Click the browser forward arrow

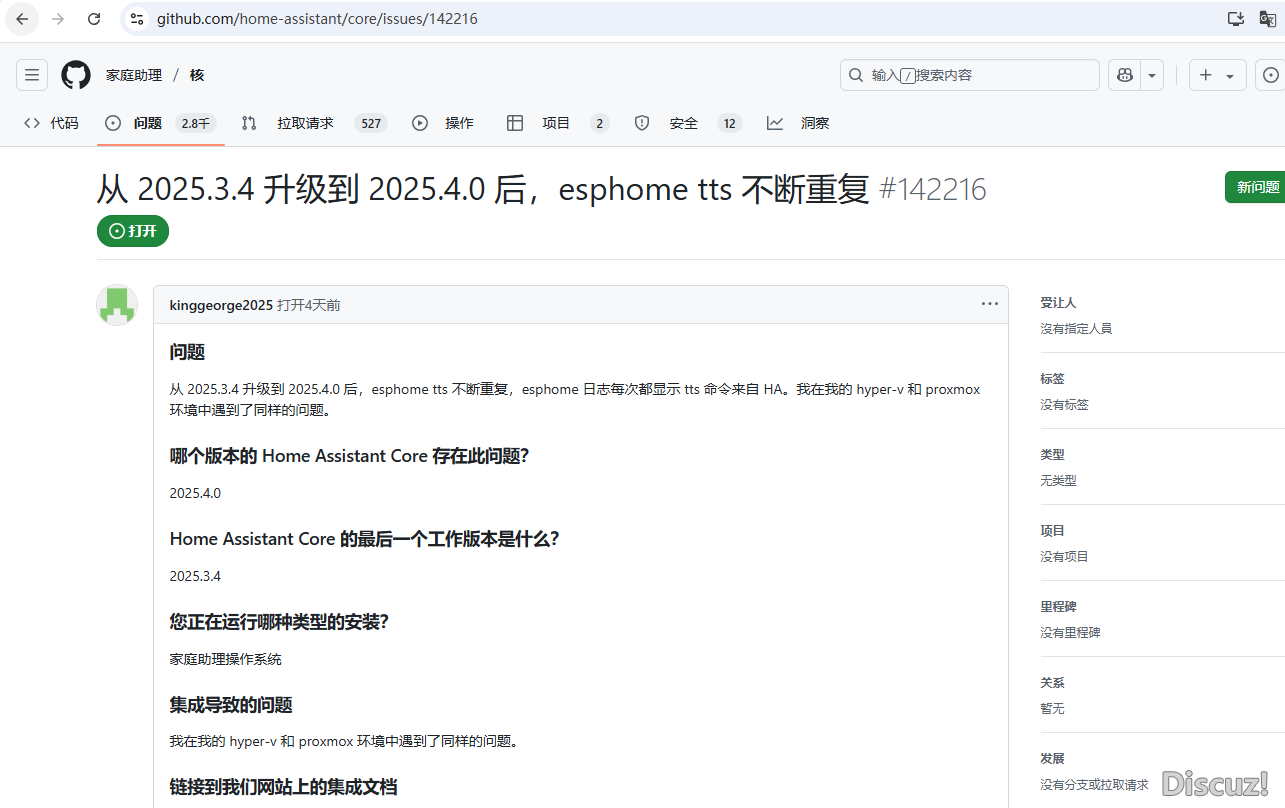click(x=58, y=19)
